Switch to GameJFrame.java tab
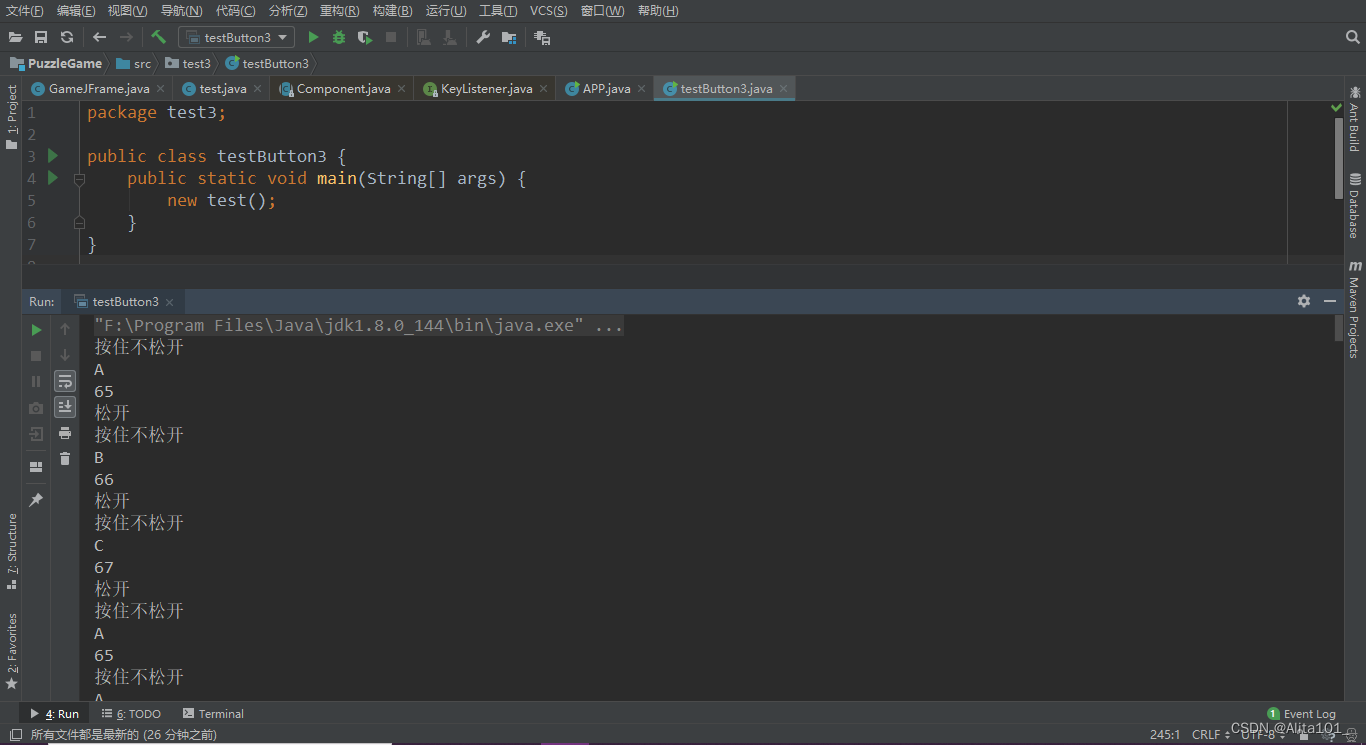 99,89
